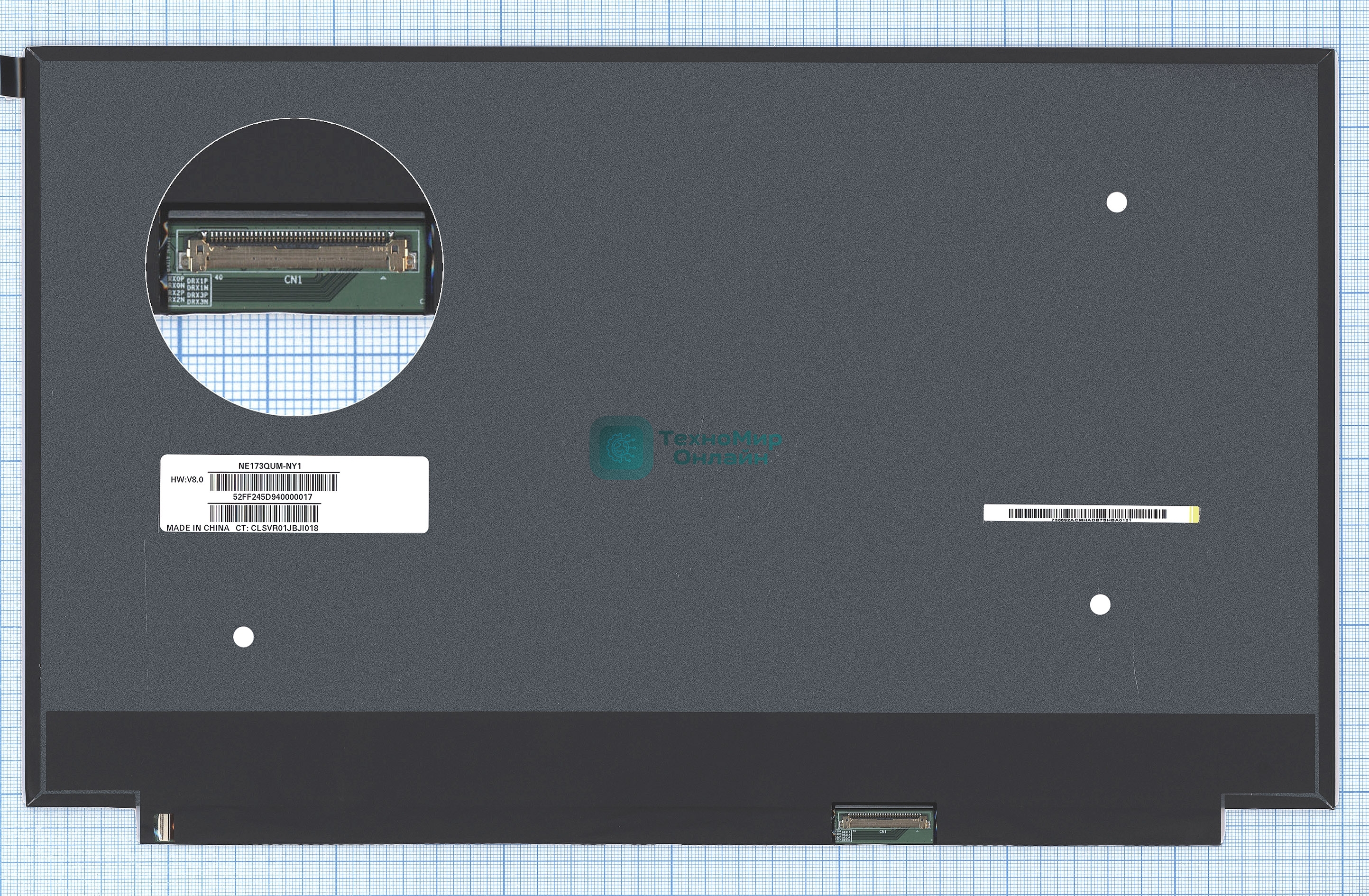Click the upper right white dot
The height and width of the screenshot is (896, 1369).
(1116, 202)
